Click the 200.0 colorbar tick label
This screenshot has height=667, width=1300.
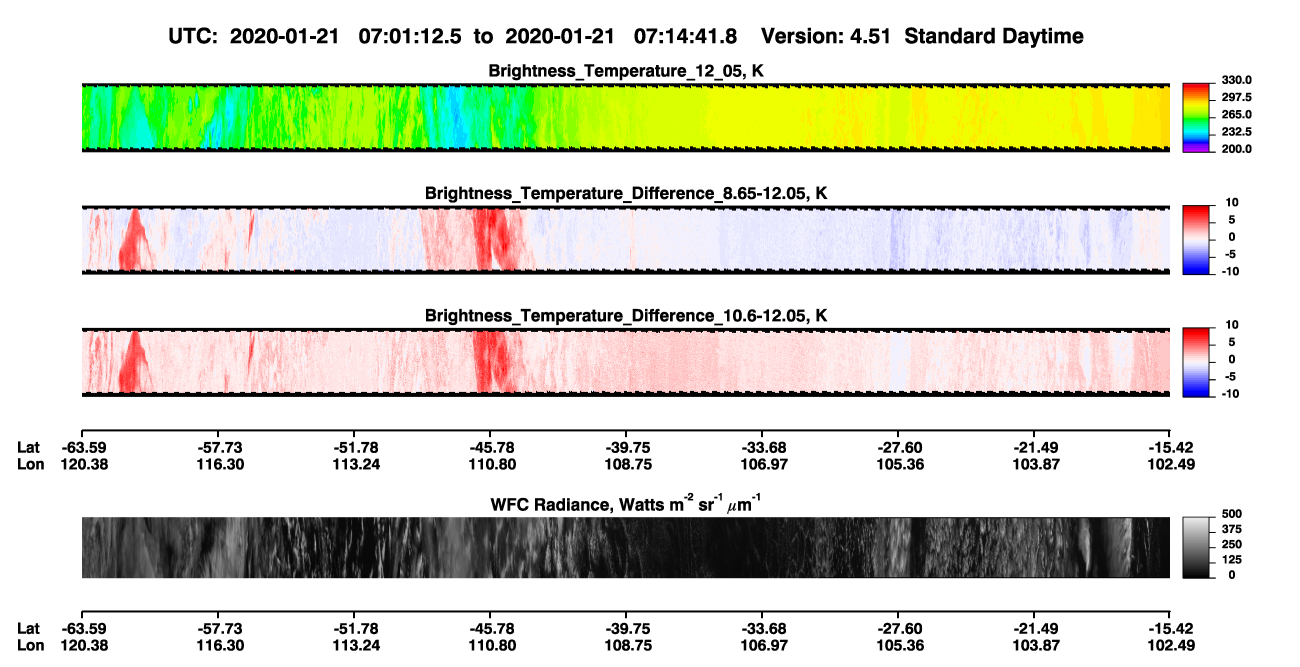[x=1236, y=148]
